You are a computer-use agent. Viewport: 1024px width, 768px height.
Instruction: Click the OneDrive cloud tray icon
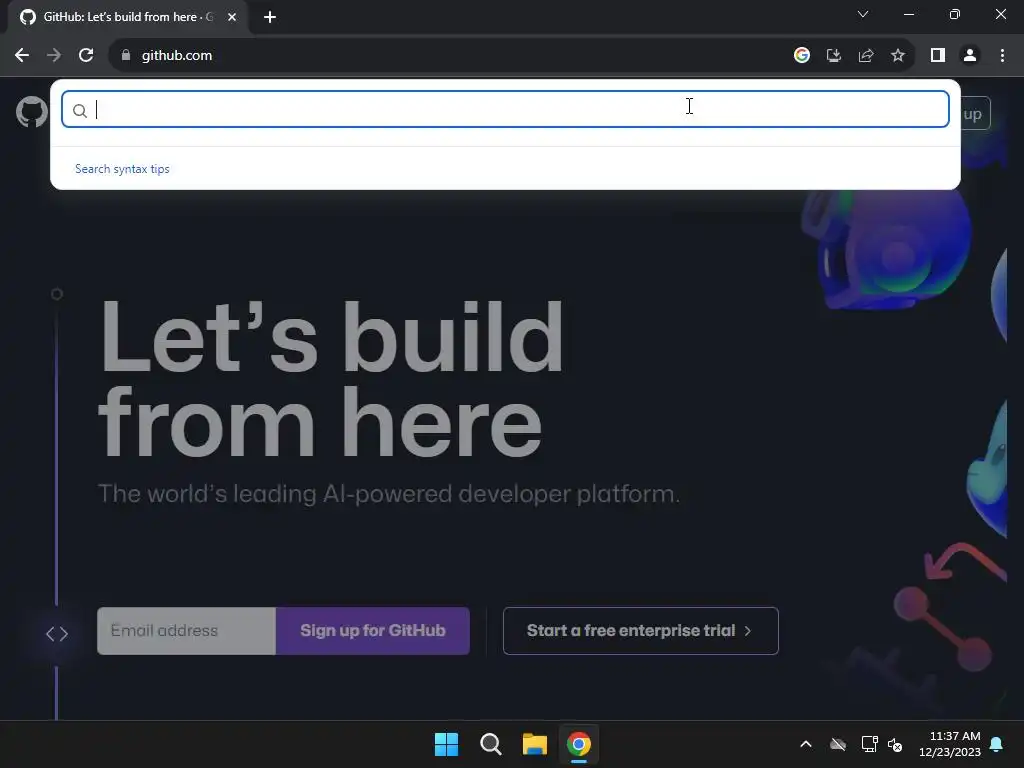[838, 744]
